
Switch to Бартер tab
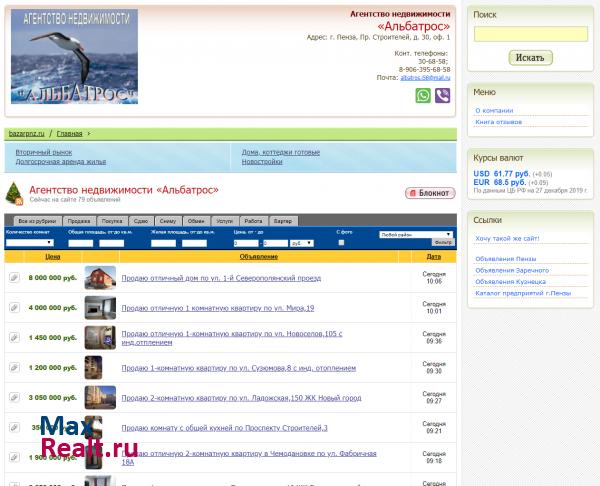[x=283, y=221]
